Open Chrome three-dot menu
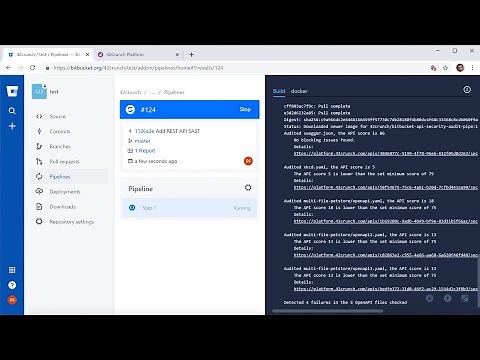This screenshot has width=480, height=360. (472, 68)
